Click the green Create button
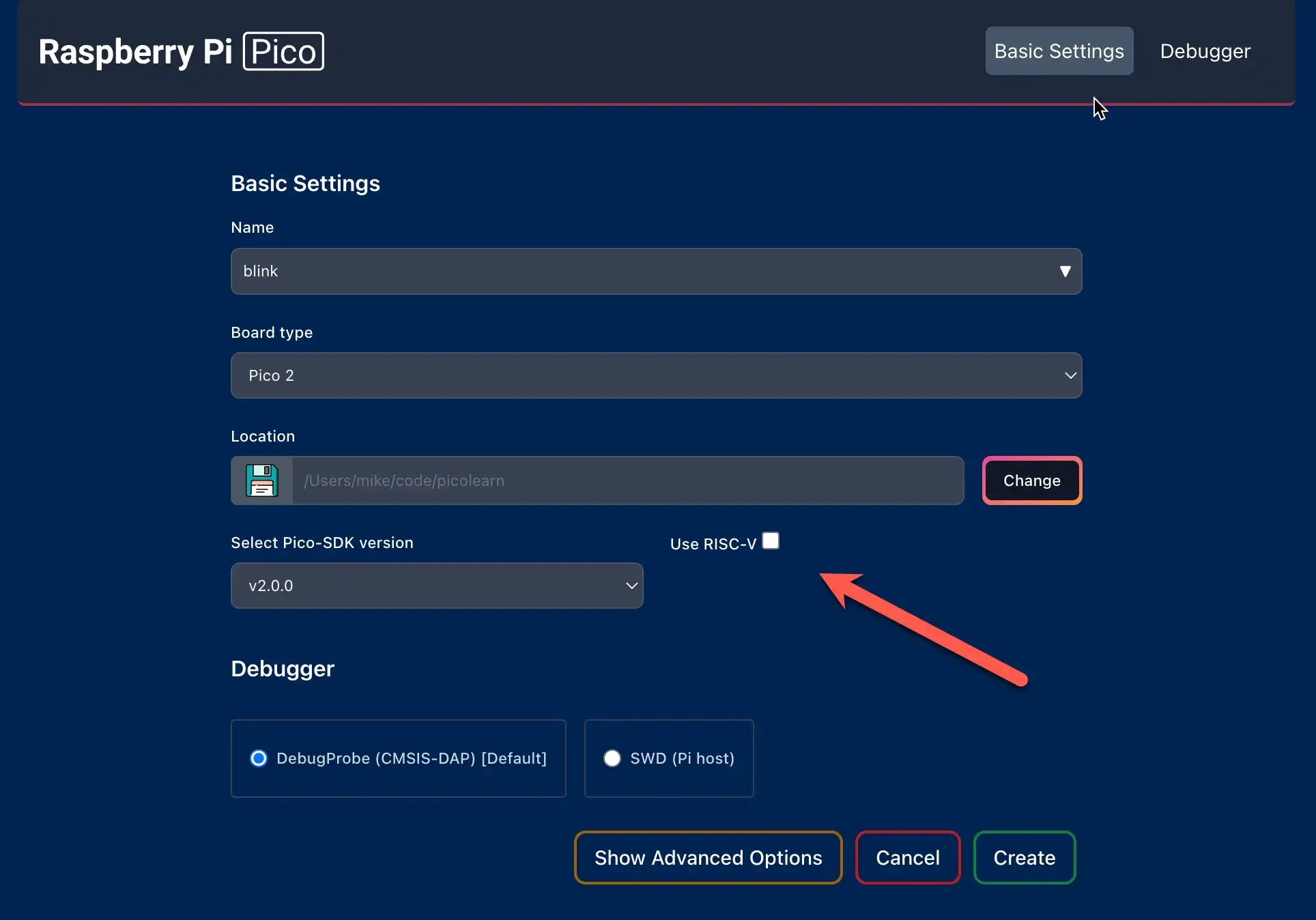Image resolution: width=1316 pixels, height=920 pixels. click(1024, 858)
